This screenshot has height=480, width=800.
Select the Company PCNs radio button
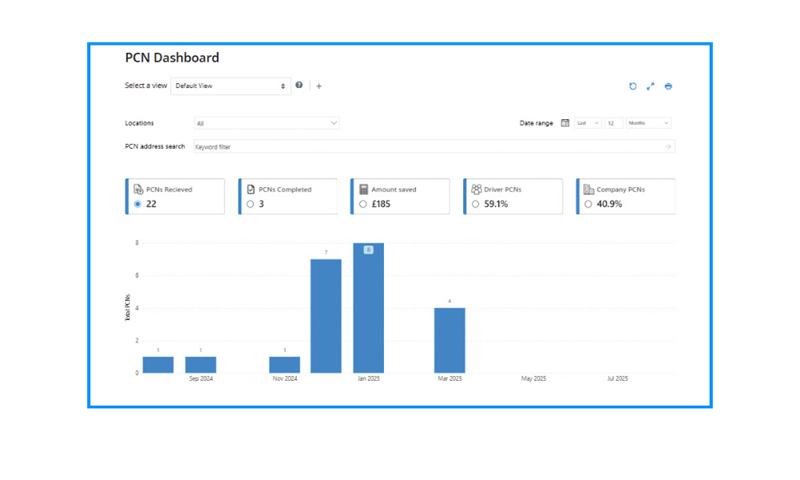tap(588, 204)
